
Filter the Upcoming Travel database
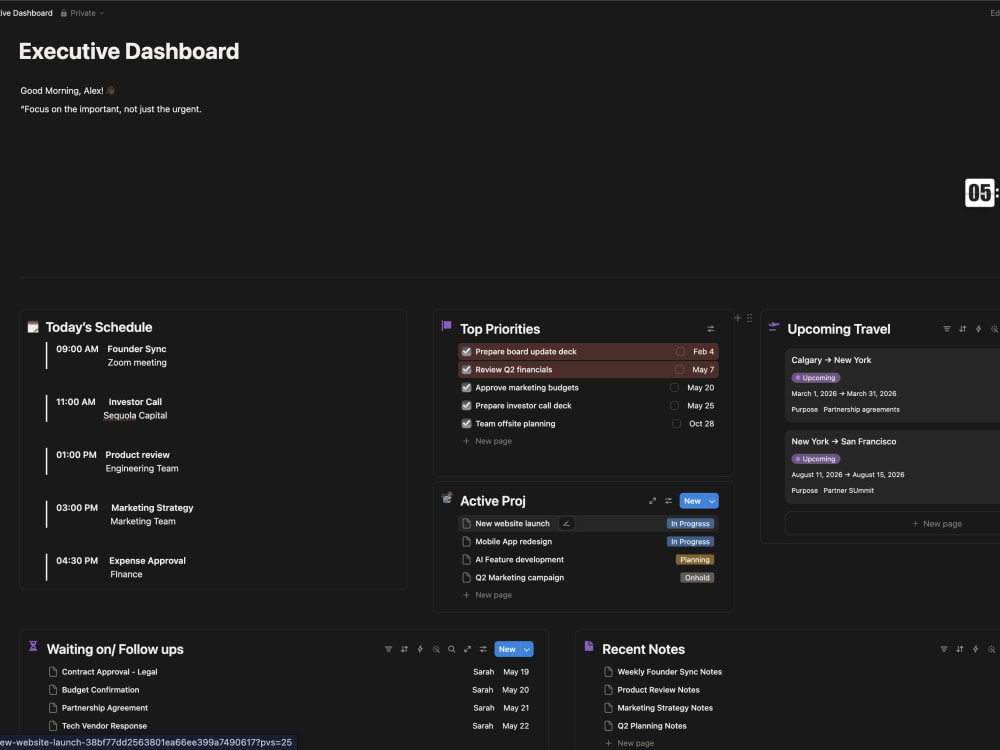click(947, 329)
